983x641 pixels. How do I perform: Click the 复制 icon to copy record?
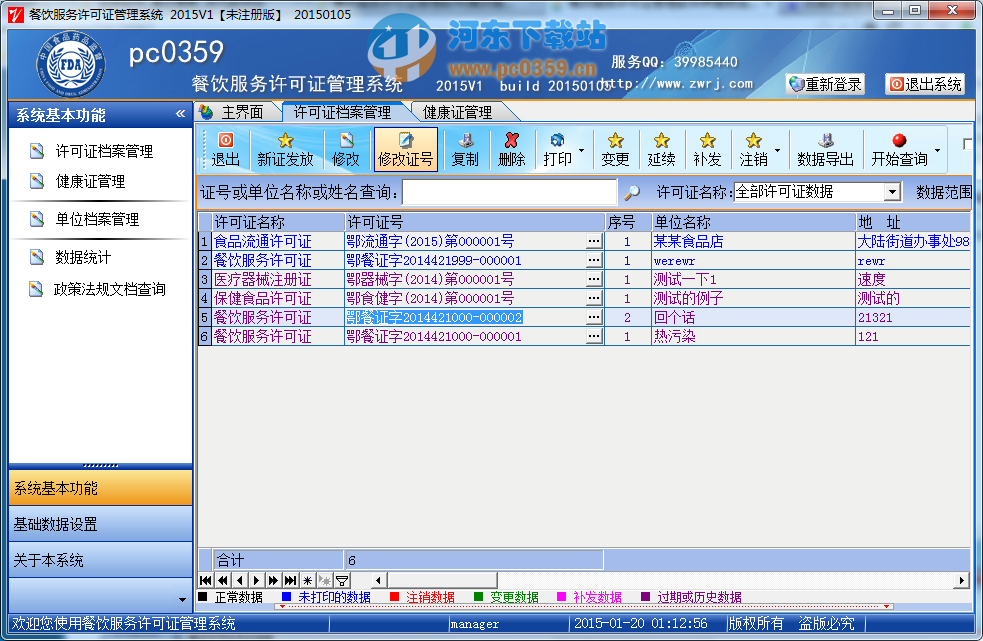(x=463, y=149)
